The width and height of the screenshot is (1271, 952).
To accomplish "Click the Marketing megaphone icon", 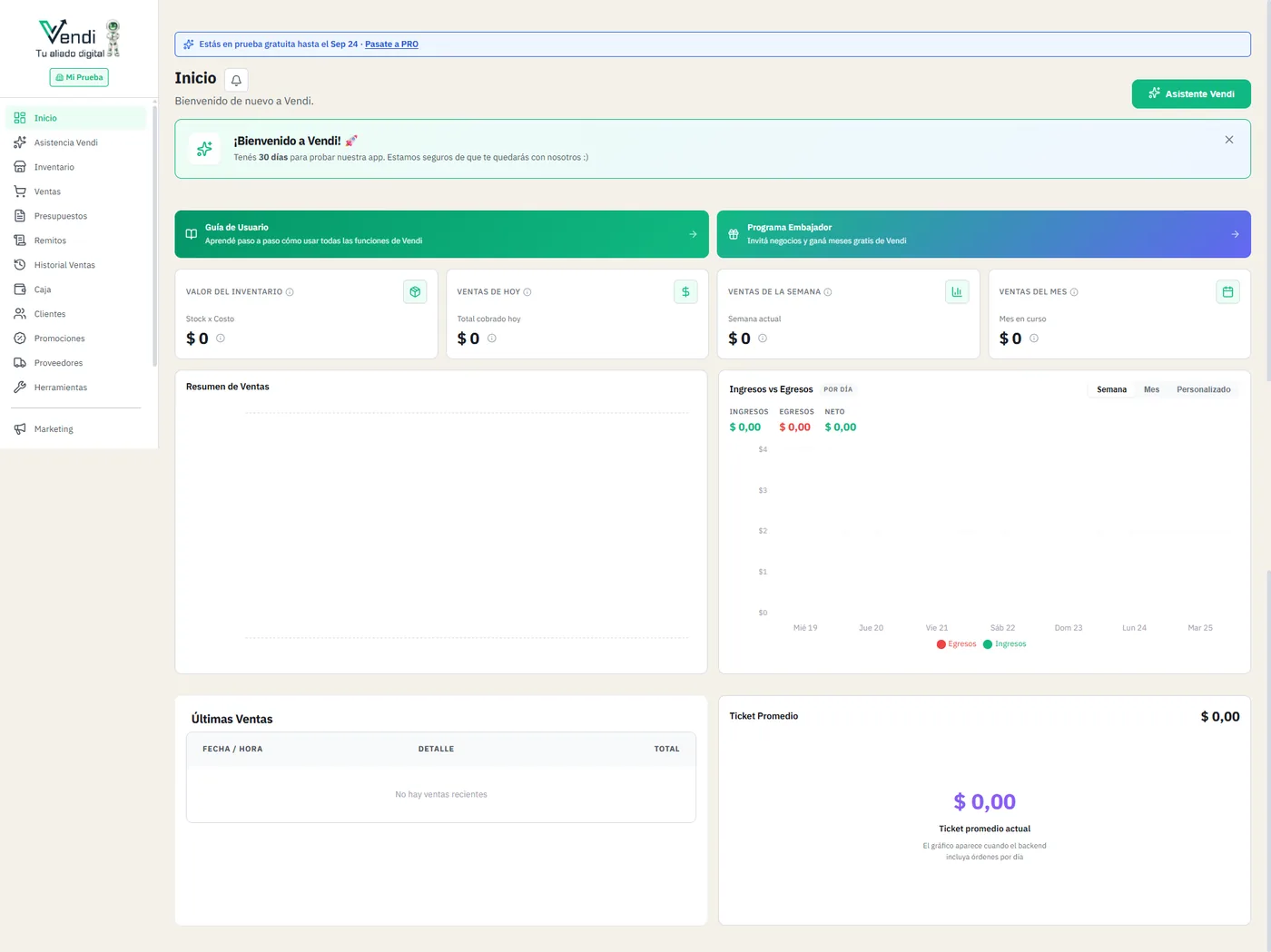I will click(20, 429).
